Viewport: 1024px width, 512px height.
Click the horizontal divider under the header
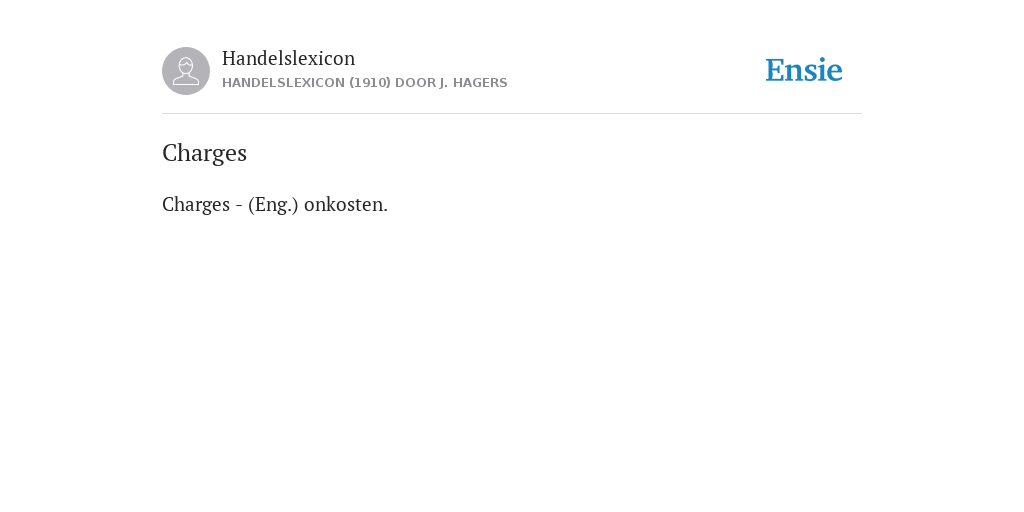(x=512, y=114)
